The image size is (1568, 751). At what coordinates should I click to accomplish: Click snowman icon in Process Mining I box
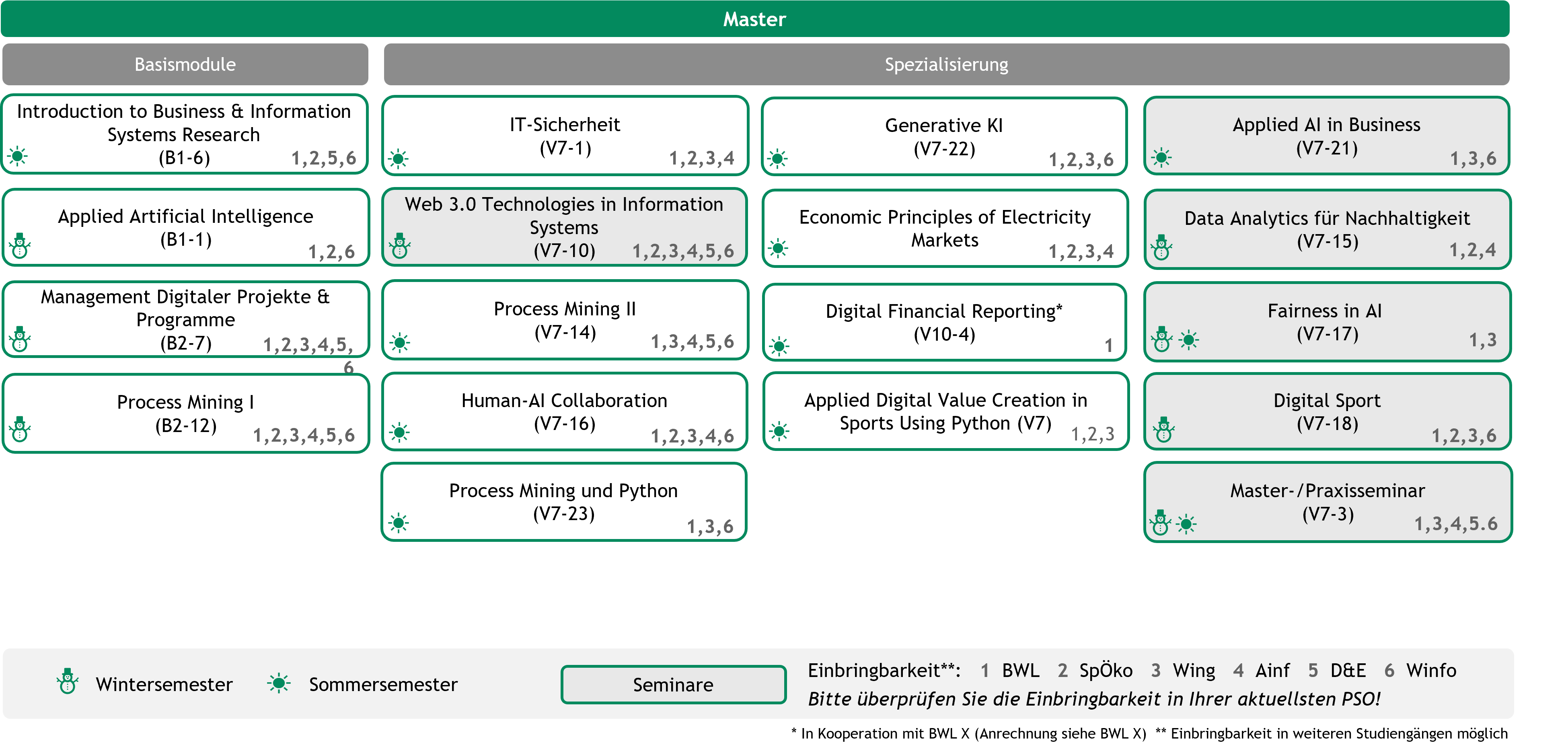[20, 430]
